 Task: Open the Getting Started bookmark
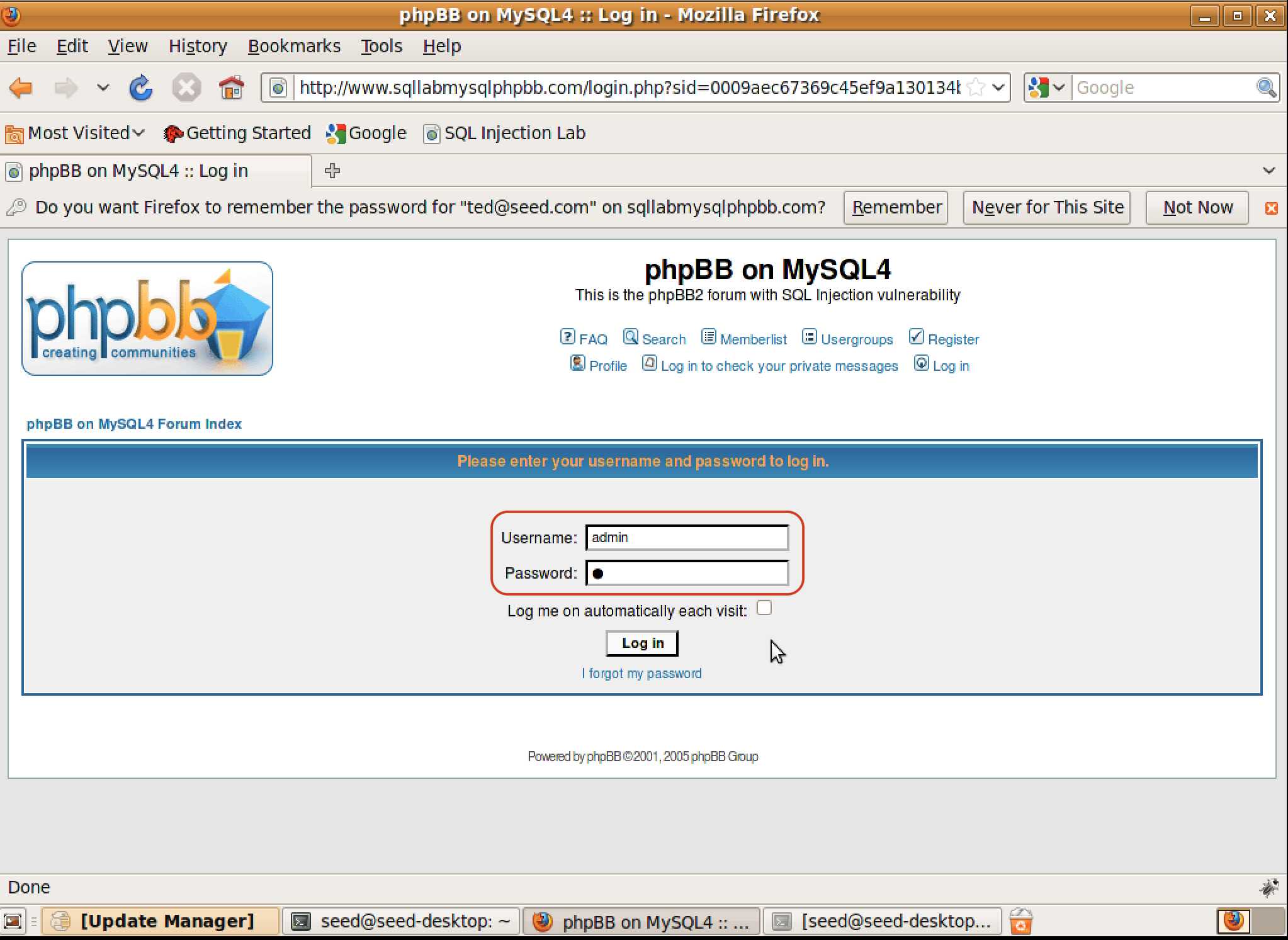tap(237, 133)
